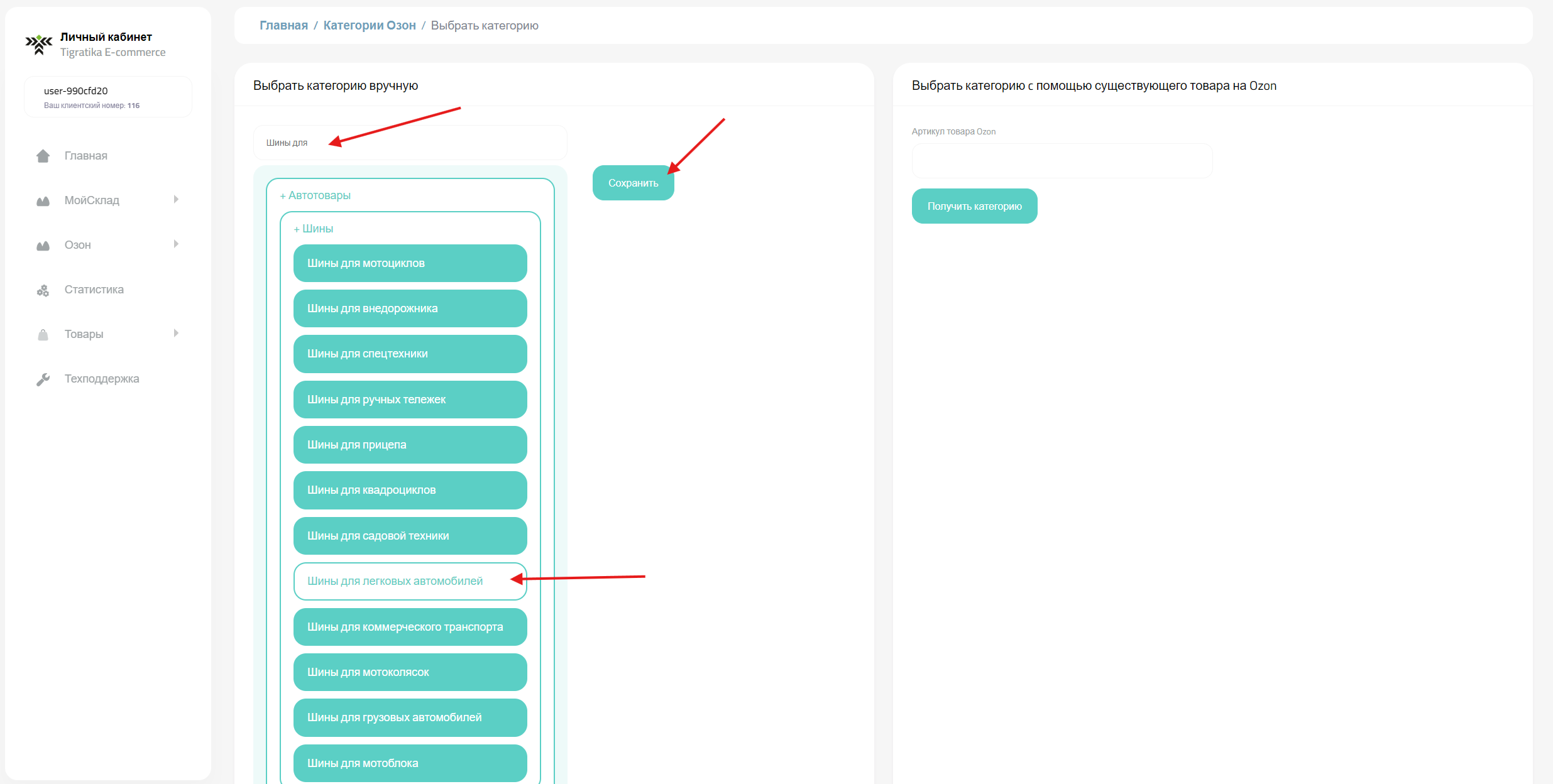
Task: Expand the МойСклад submenu arrow
Action: point(176,200)
